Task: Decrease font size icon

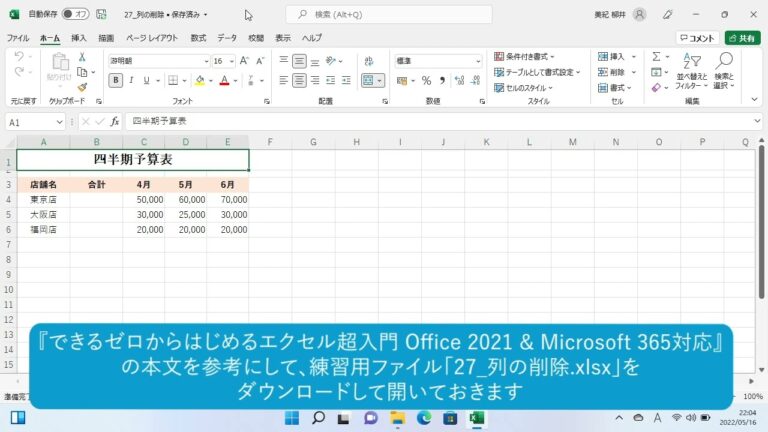Action: [x=260, y=61]
